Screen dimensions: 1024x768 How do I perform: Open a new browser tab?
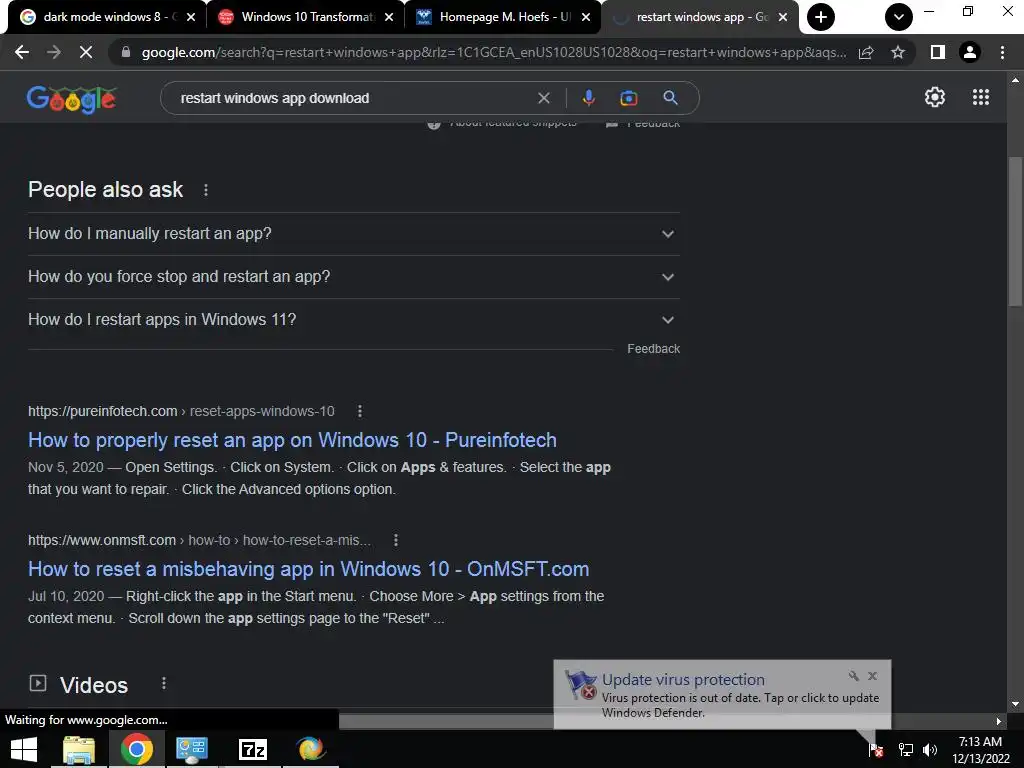pyautogui.click(x=821, y=17)
